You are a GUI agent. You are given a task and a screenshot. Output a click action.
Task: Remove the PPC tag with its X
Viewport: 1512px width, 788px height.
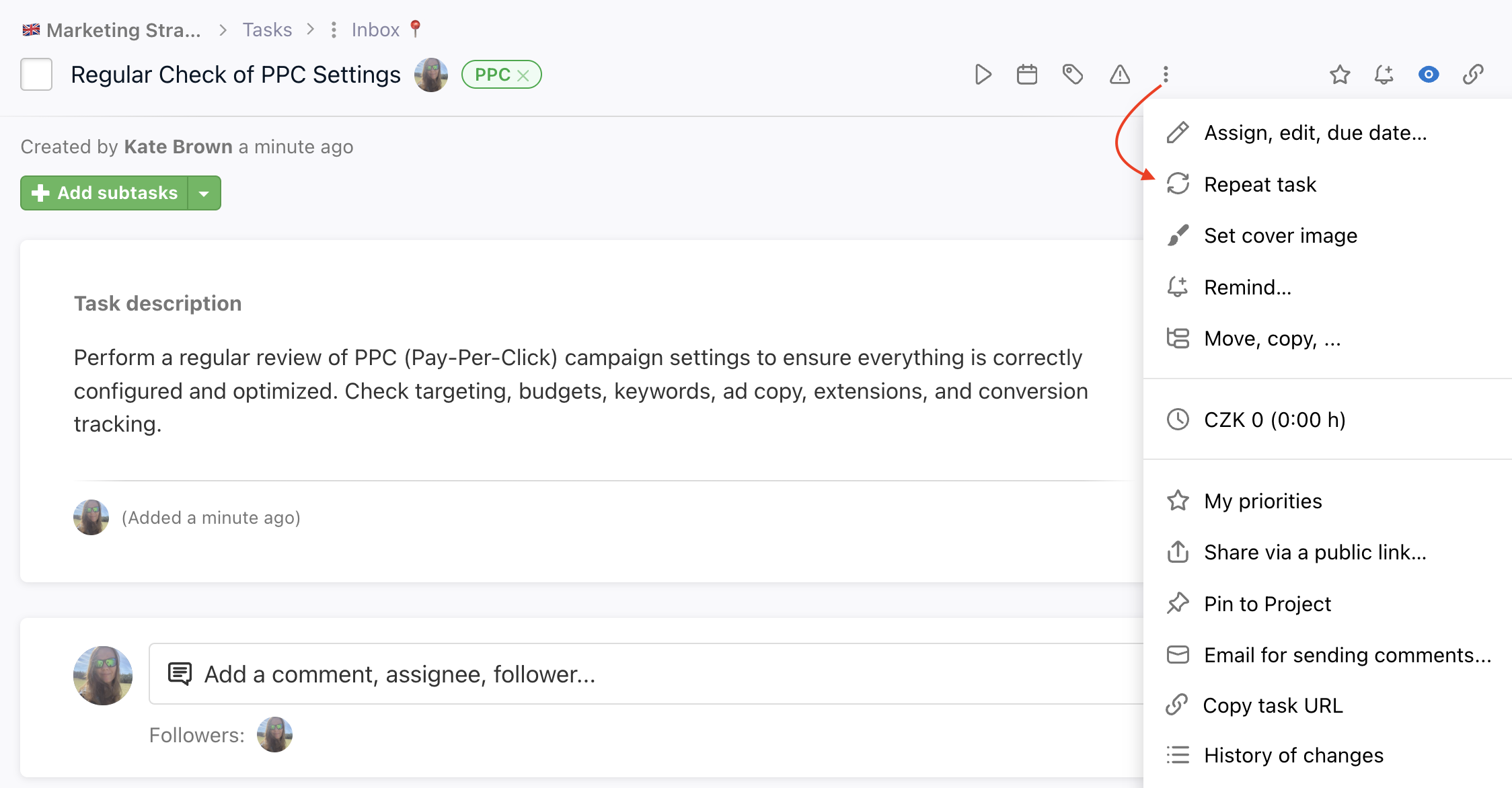pos(523,75)
